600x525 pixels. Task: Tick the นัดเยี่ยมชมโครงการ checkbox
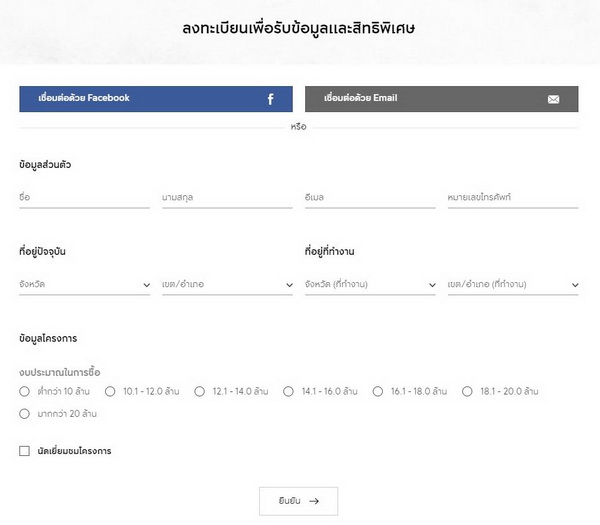pos(24,451)
